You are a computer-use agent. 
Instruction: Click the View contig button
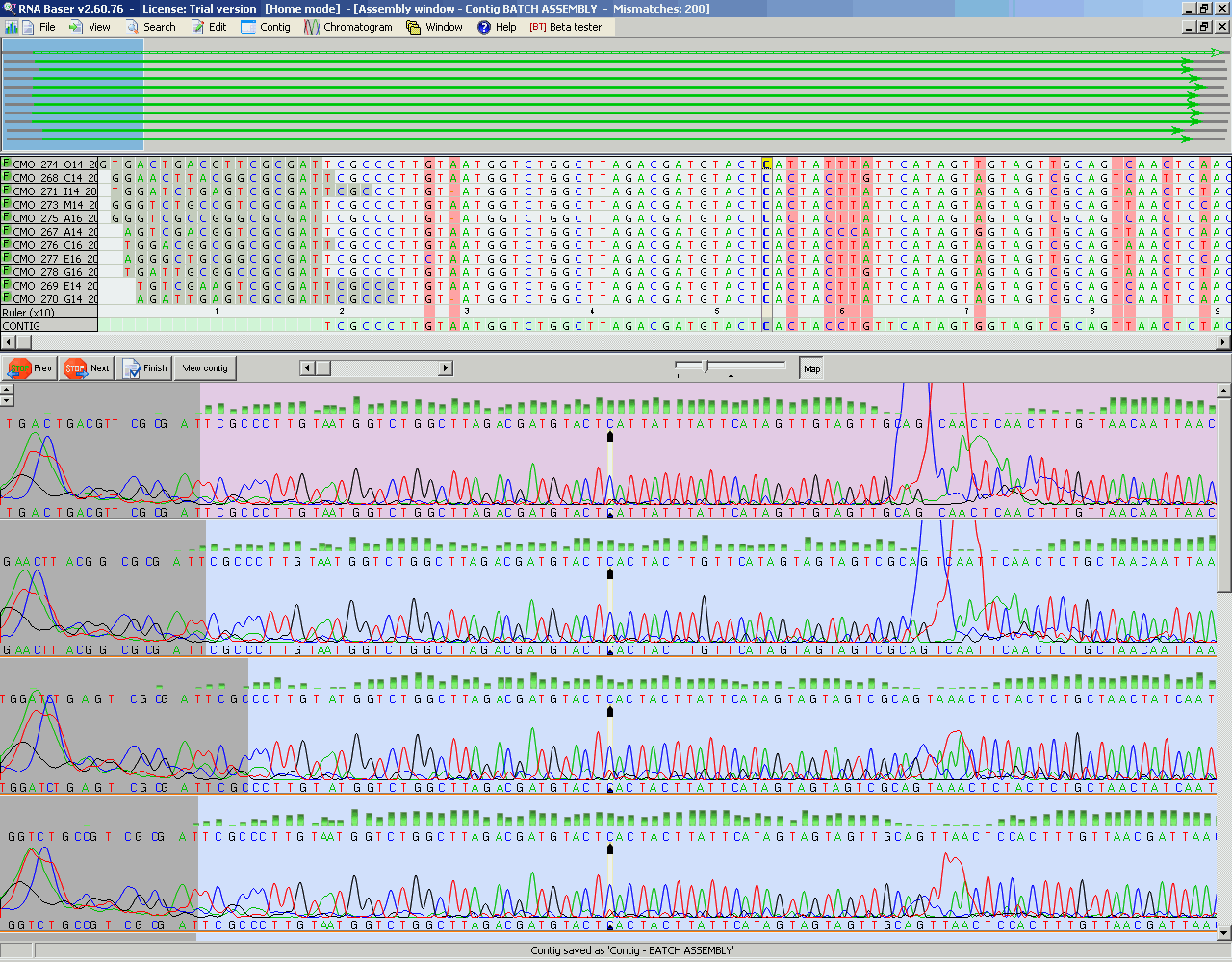click(205, 368)
